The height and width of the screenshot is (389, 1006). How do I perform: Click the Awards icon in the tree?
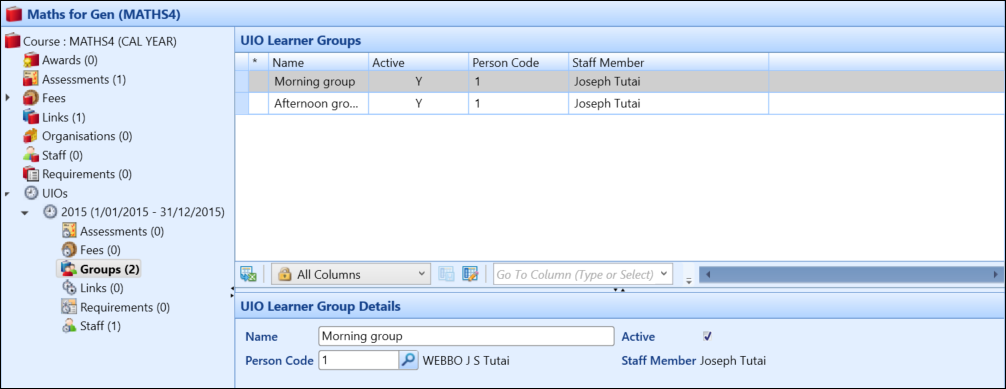coord(31,60)
